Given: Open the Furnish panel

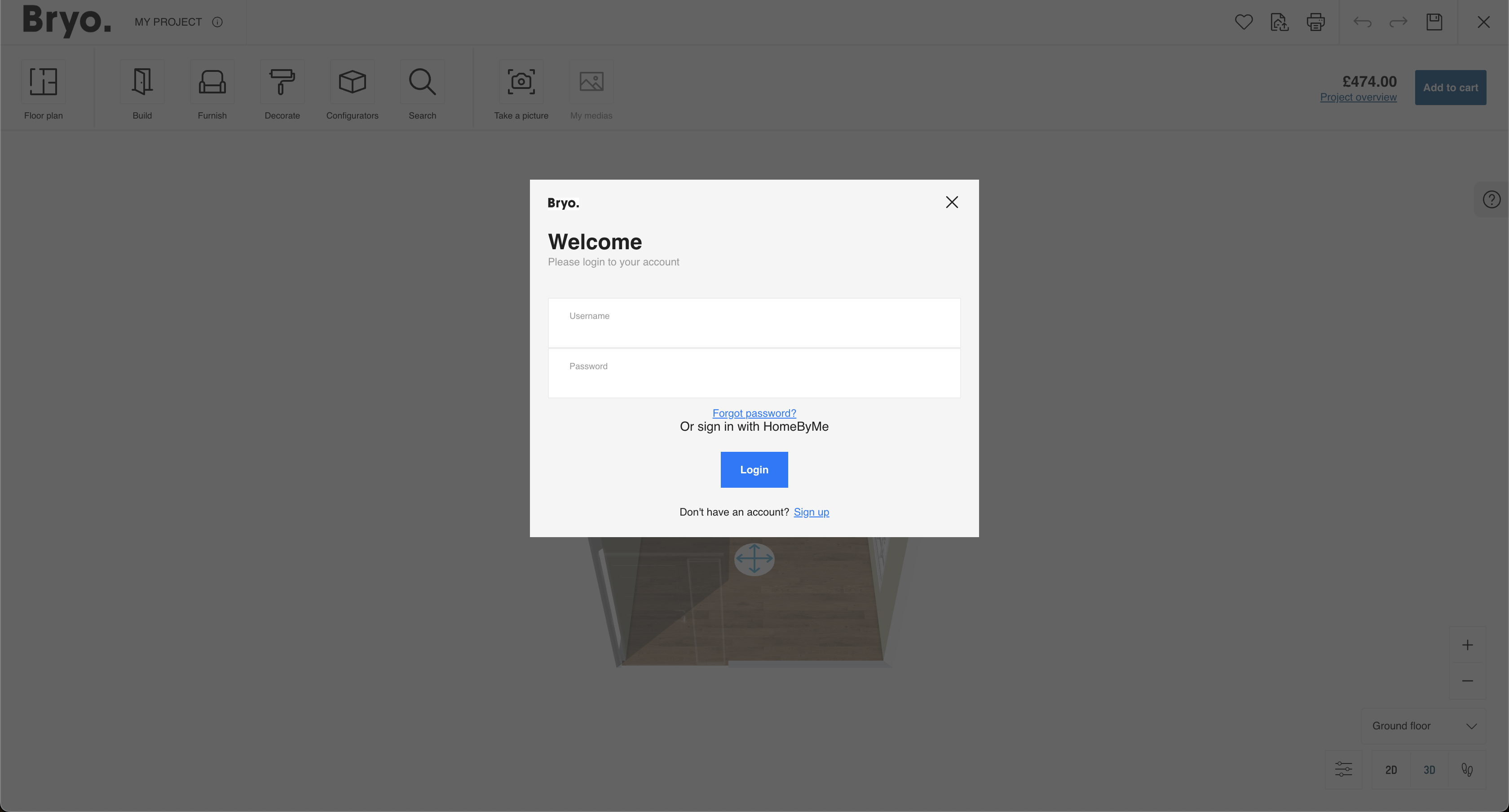Looking at the screenshot, I should click(x=212, y=88).
